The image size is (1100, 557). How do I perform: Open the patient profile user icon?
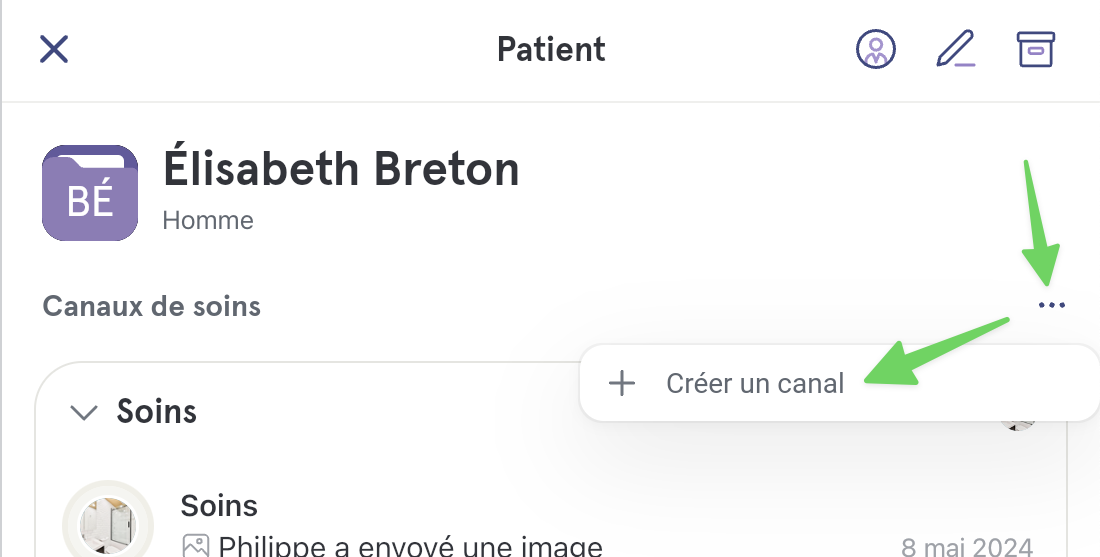coord(876,49)
